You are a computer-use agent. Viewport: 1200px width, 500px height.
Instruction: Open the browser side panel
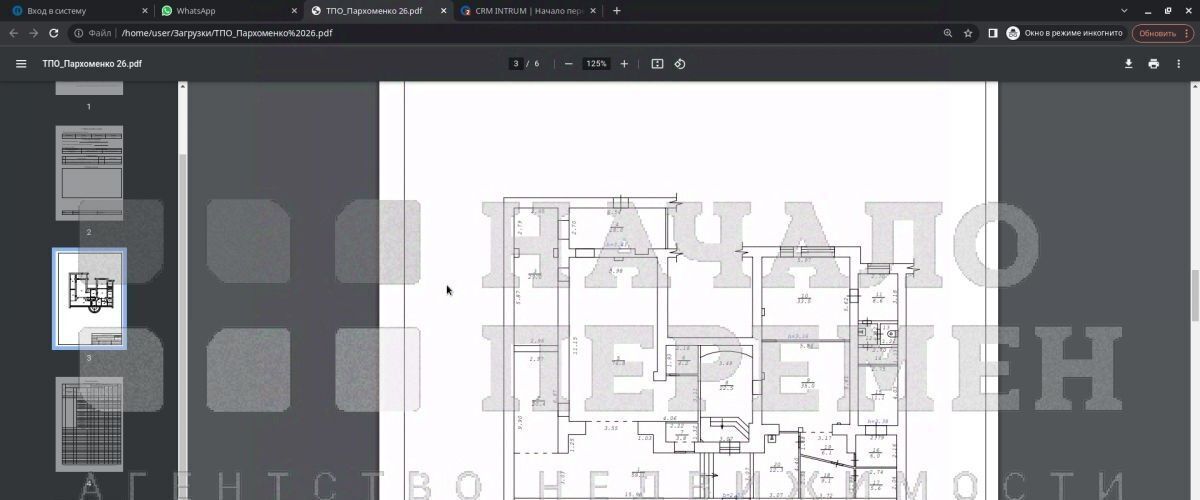click(993, 33)
